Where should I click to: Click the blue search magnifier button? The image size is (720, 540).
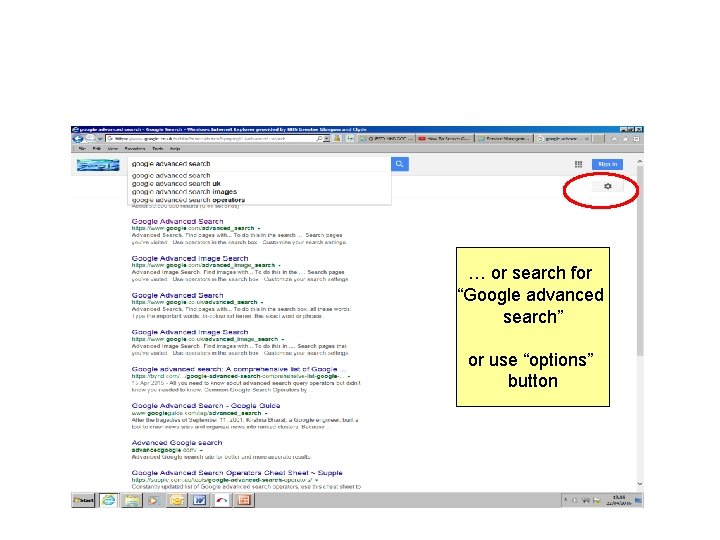399,164
